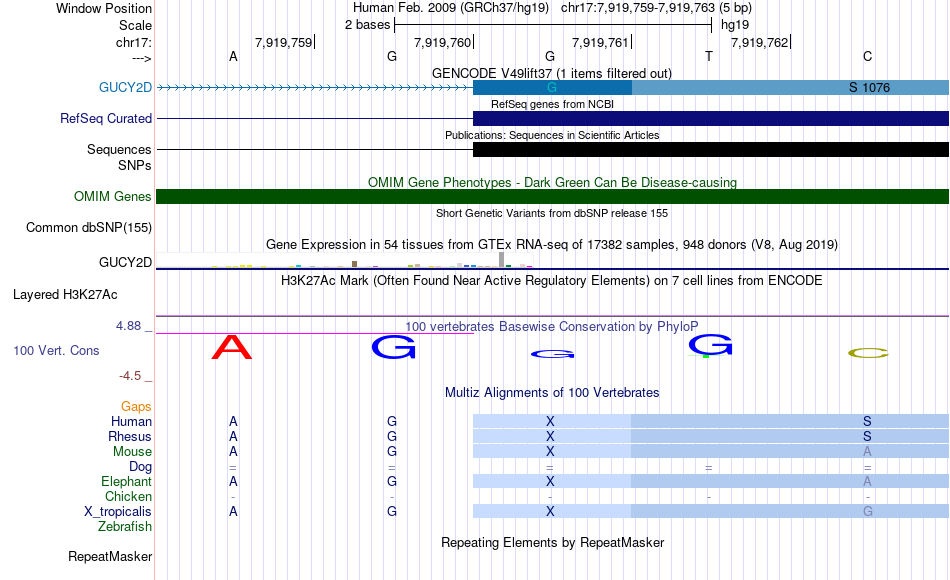Toggle the ---> base direction arrow
Screen dimensions: 950x580
(141, 58)
